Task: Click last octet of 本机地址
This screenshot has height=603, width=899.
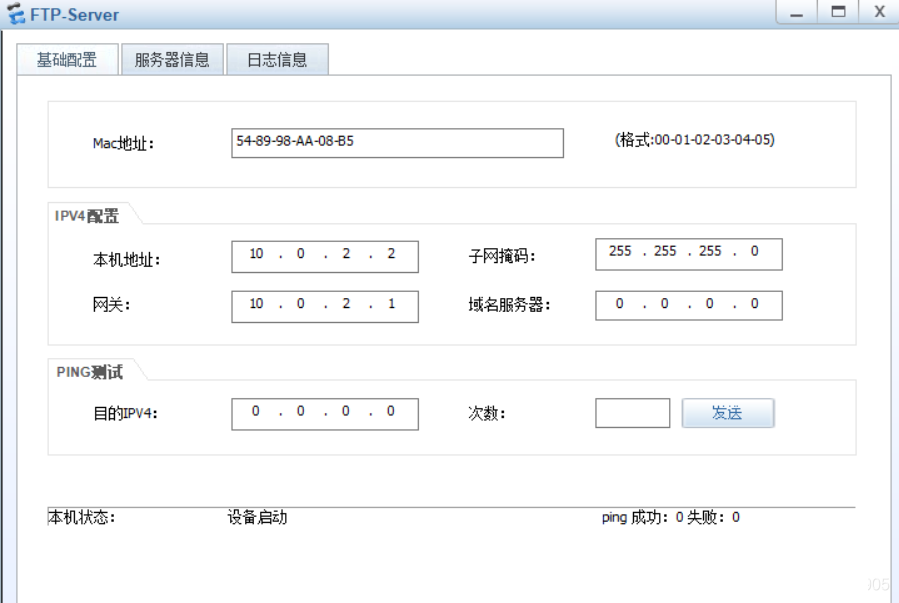Action: coord(391,255)
